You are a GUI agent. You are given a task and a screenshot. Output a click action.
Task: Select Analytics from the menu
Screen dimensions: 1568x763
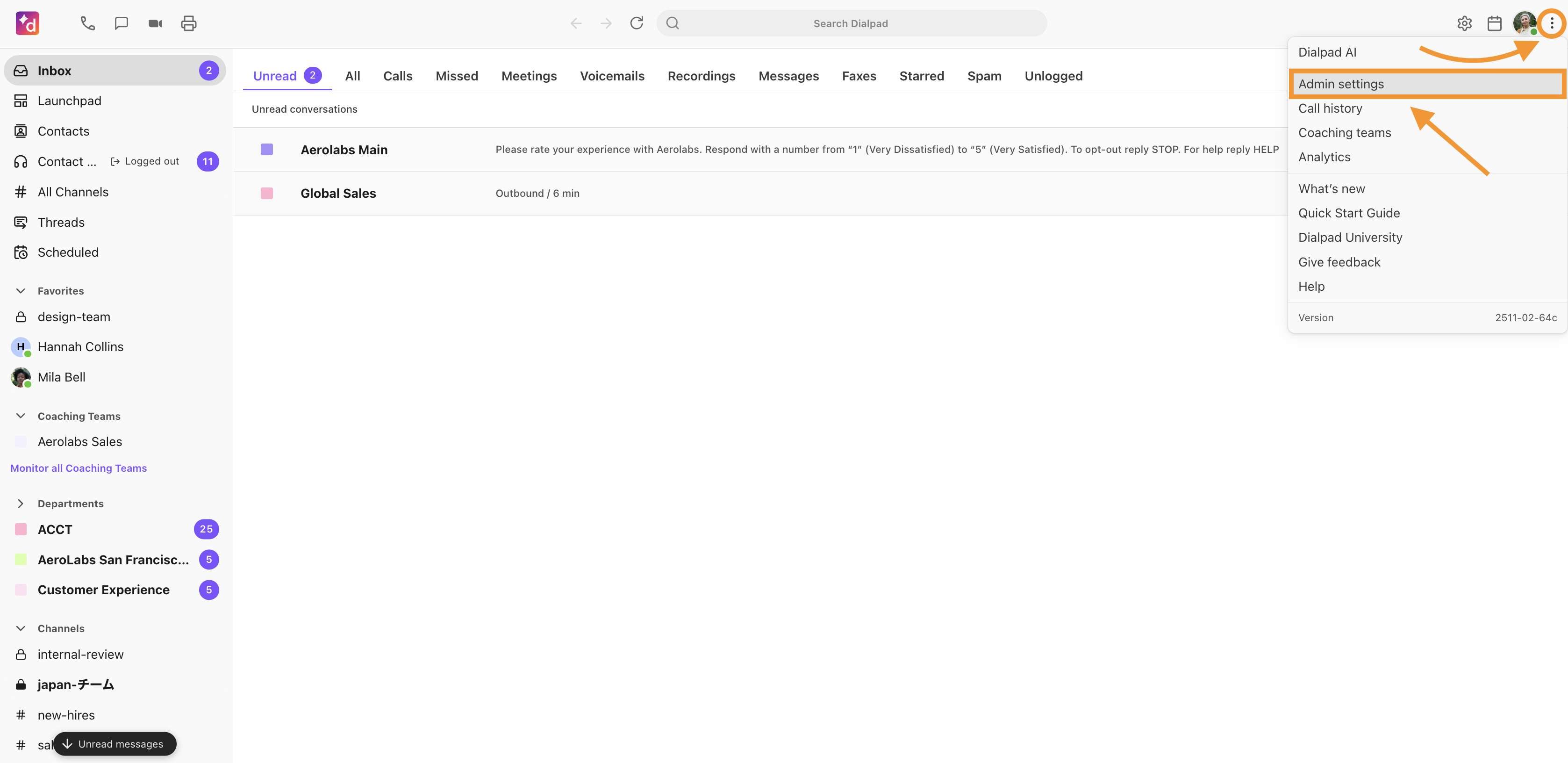pos(1427,157)
